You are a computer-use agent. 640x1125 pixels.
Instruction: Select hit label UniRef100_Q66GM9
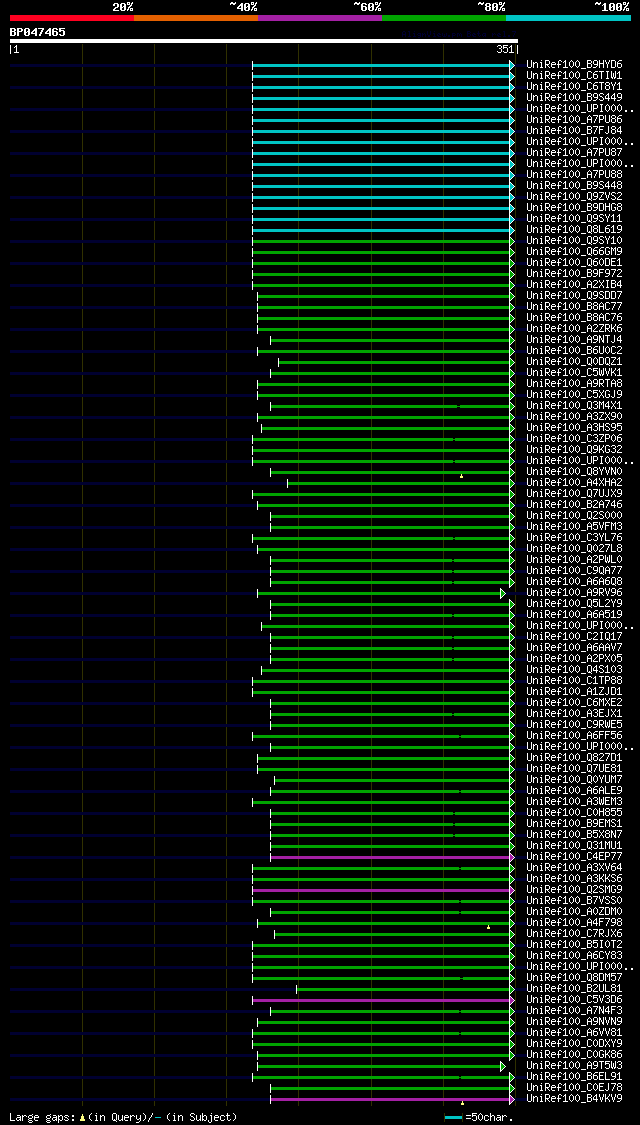[574, 252]
